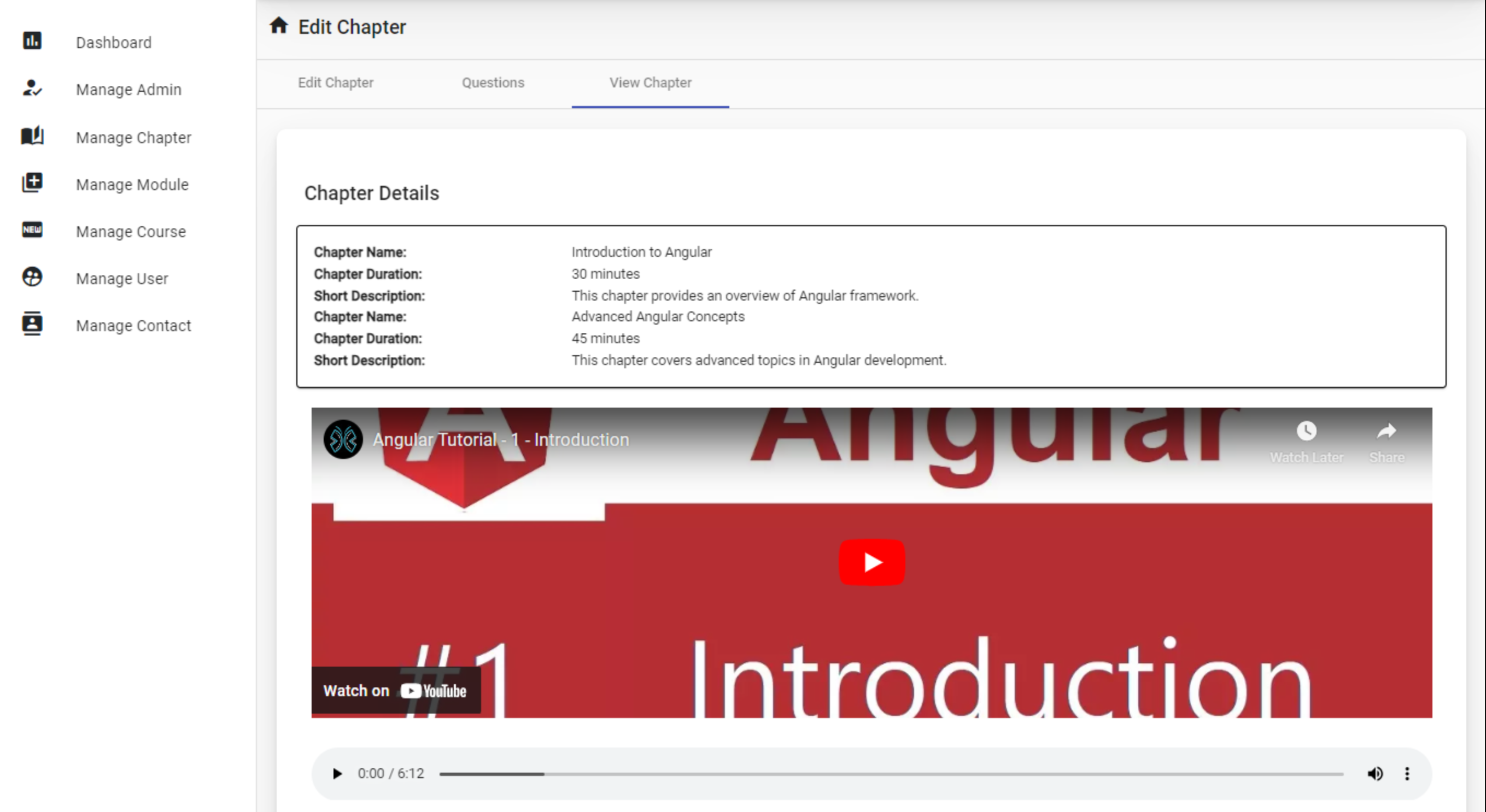Click the Manage Course NEW badge icon
1486x812 pixels.
[32, 230]
